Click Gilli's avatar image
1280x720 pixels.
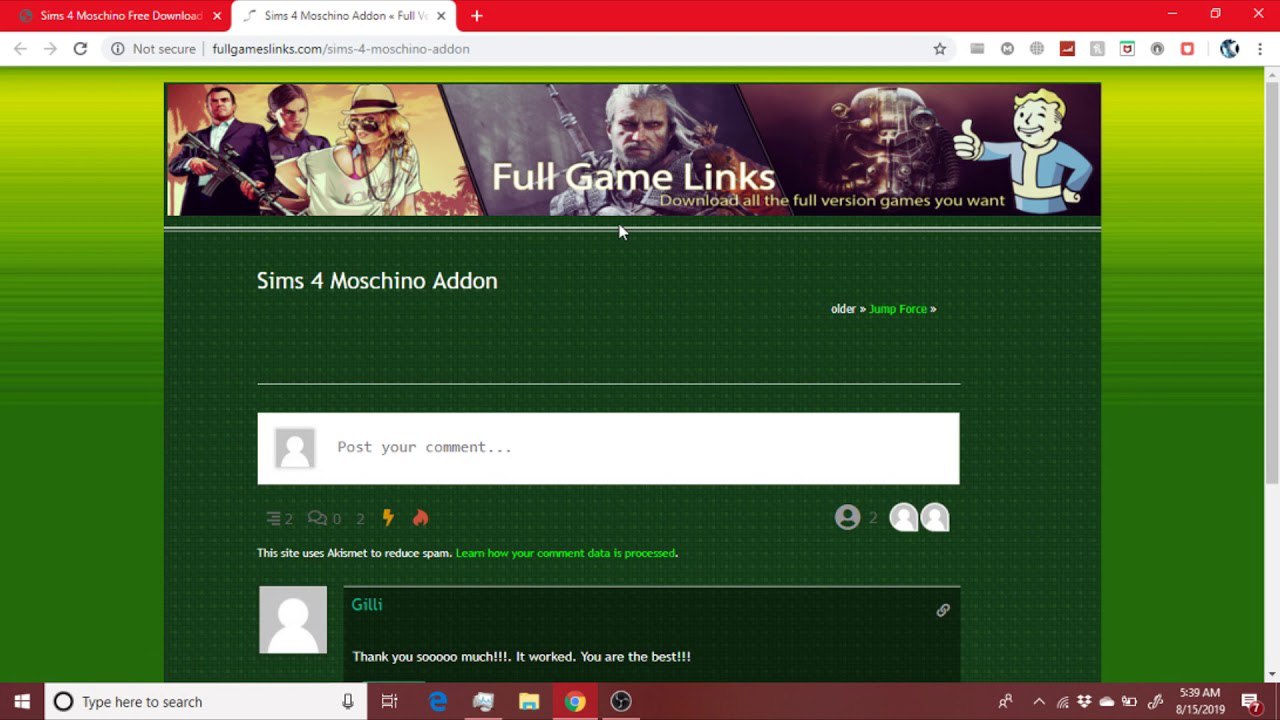(293, 620)
